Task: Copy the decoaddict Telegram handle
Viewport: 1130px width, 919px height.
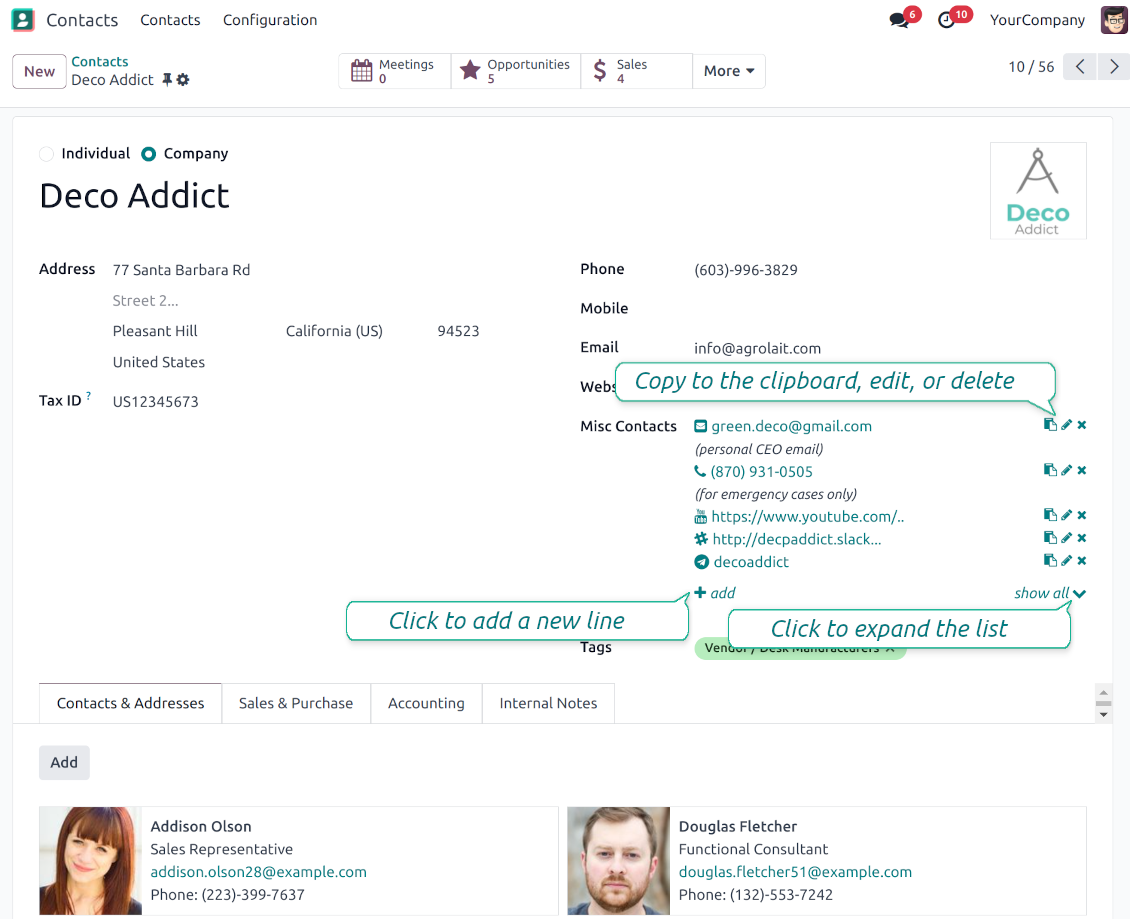Action: (x=1050, y=560)
